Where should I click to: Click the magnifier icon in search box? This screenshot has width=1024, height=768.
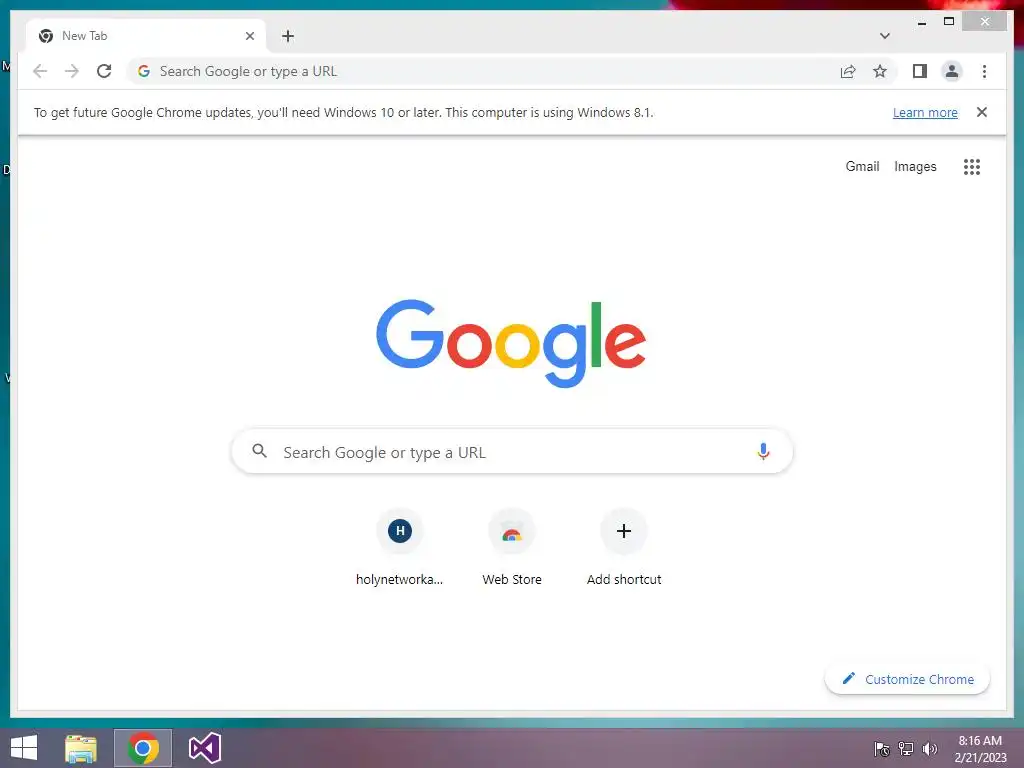click(x=259, y=451)
